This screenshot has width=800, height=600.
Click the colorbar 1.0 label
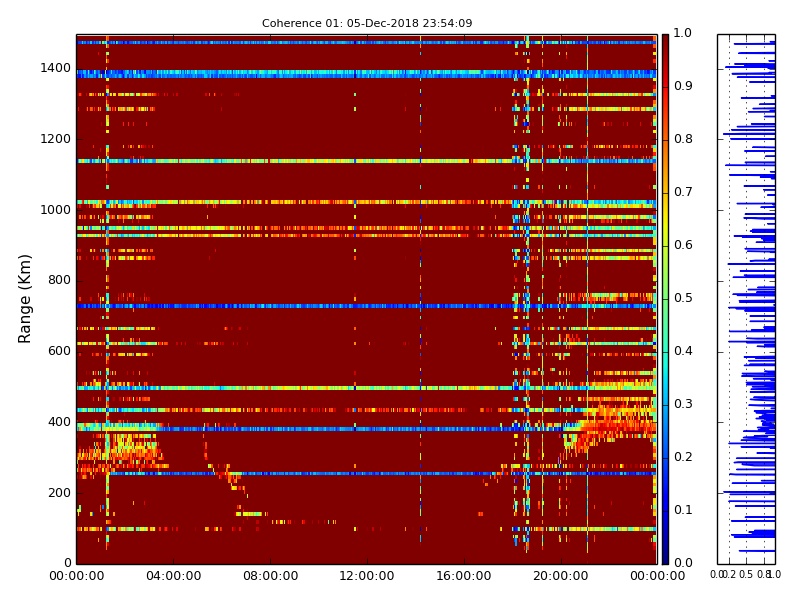tap(683, 33)
